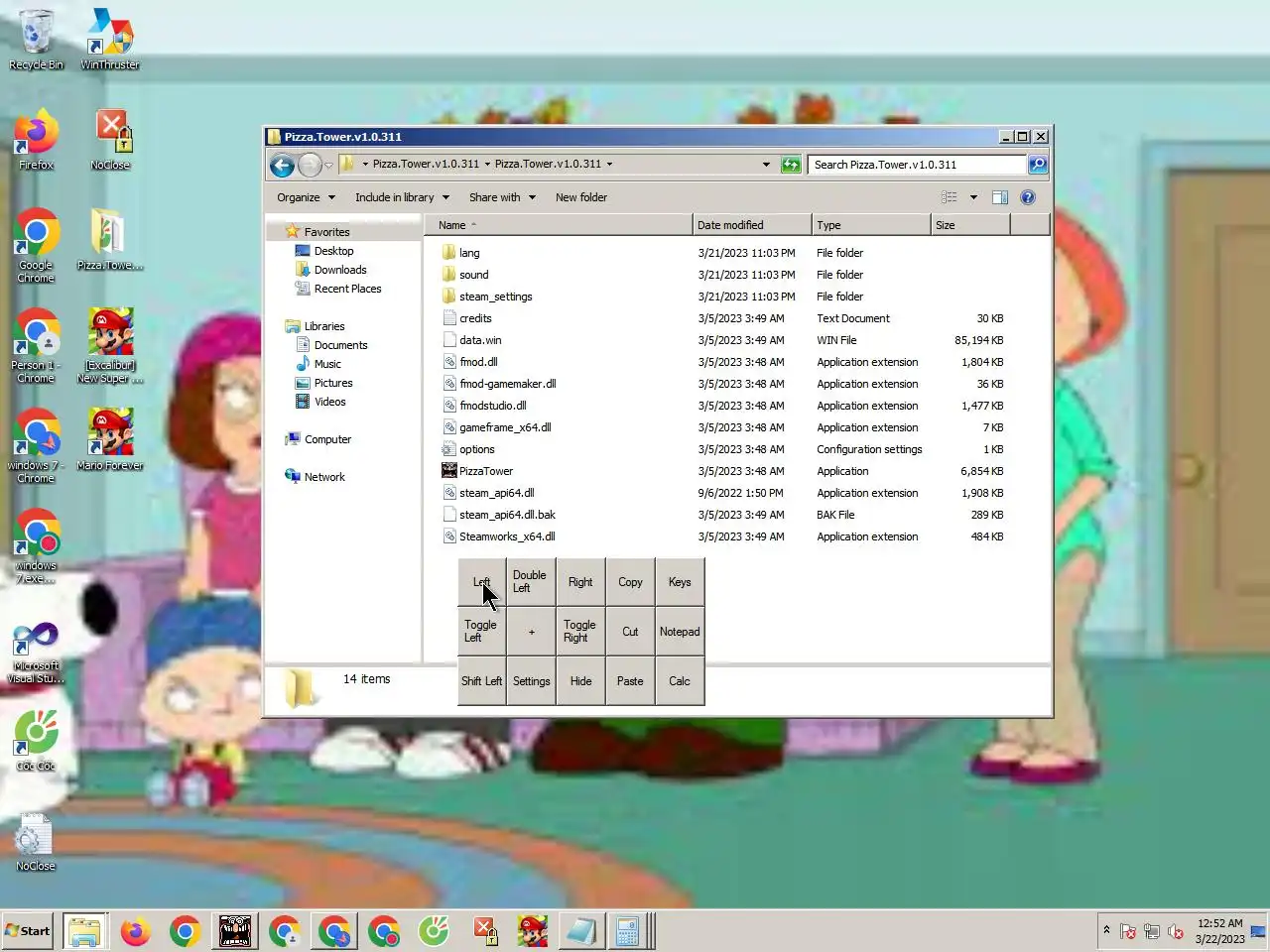Open Person 1 - Chrome desktop shortcut
The height and width of the screenshot is (952, 1270).
[x=36, y=345]
